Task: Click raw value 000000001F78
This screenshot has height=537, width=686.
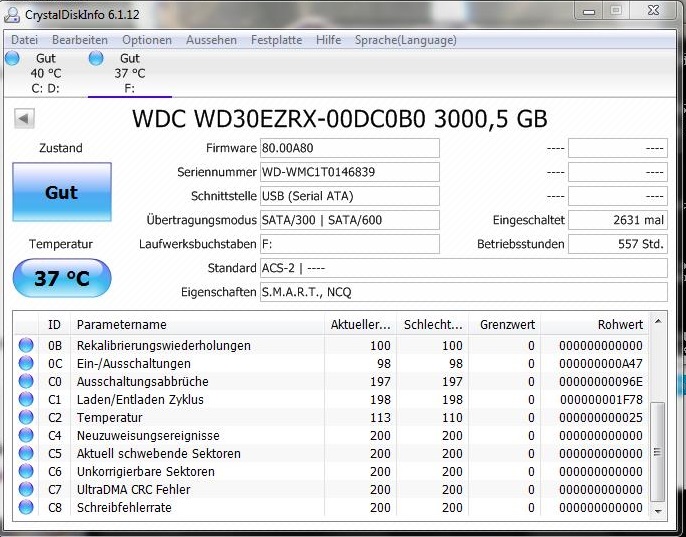Action: (x=601, y=399)
